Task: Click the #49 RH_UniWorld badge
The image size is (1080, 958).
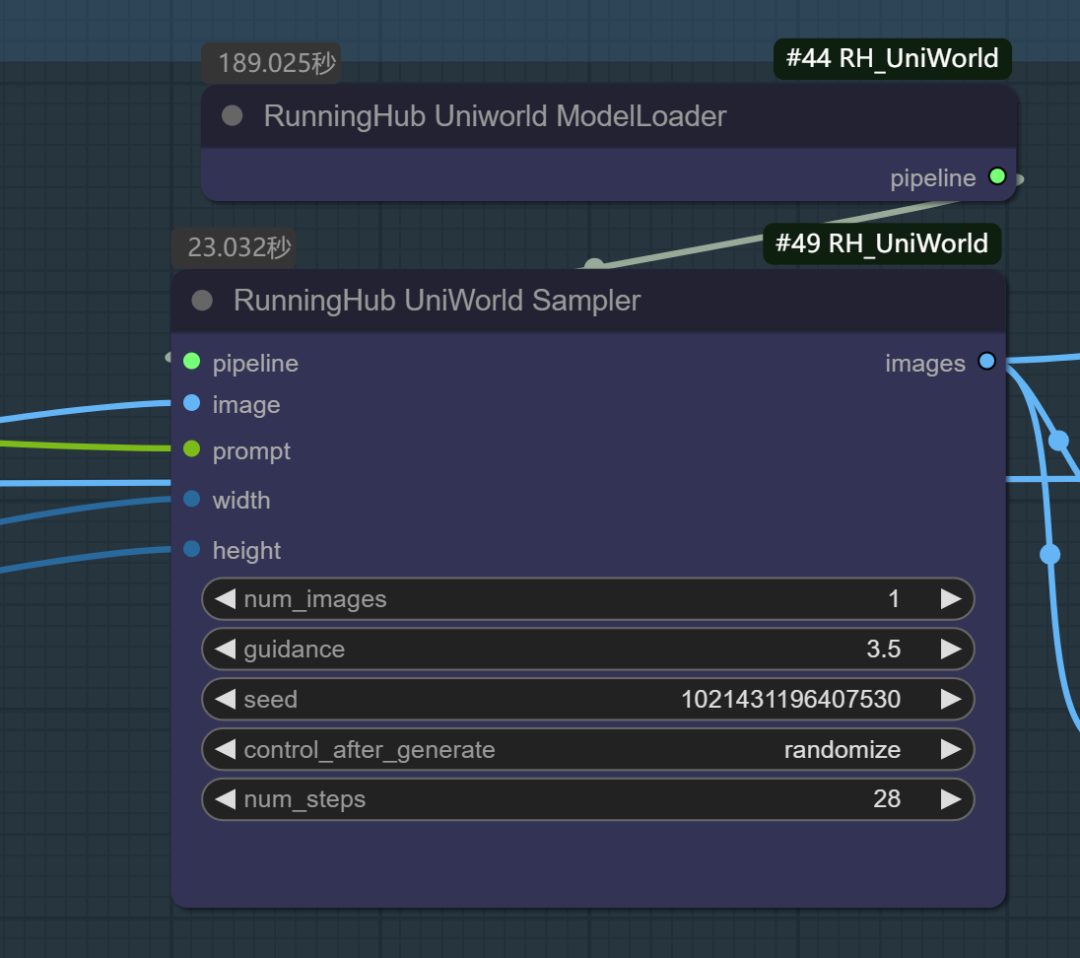Action: point(882,243)
